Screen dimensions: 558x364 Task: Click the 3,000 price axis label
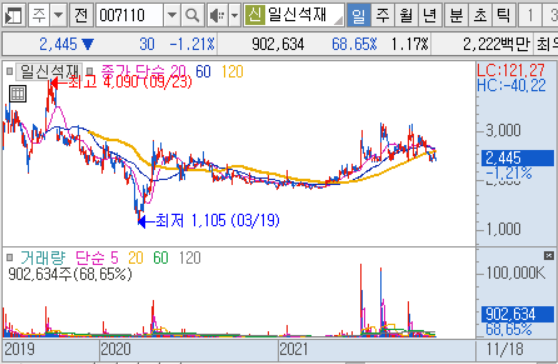click(503, 130)
